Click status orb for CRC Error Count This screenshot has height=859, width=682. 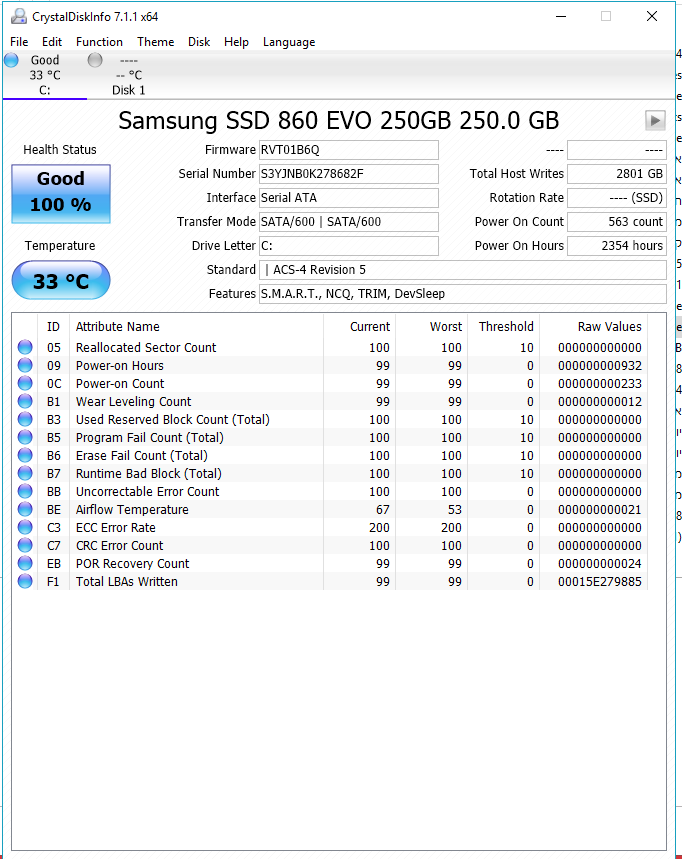[x=25, y=545]
